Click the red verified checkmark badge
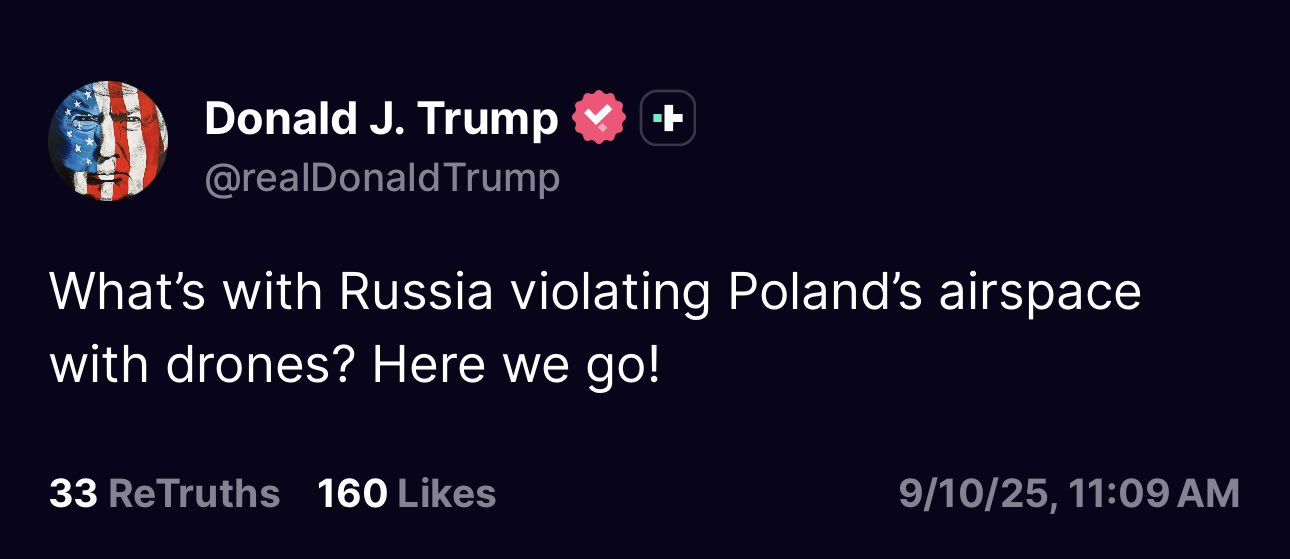 pyautogui.click(x=597, y=120)
